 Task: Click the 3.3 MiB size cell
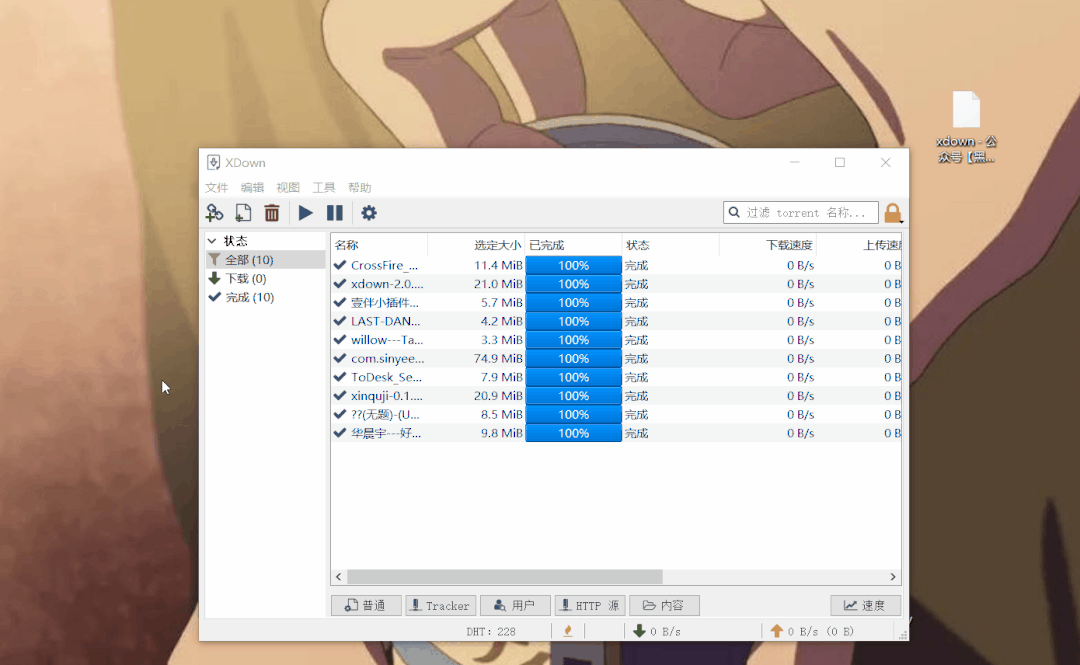[501, 340]
